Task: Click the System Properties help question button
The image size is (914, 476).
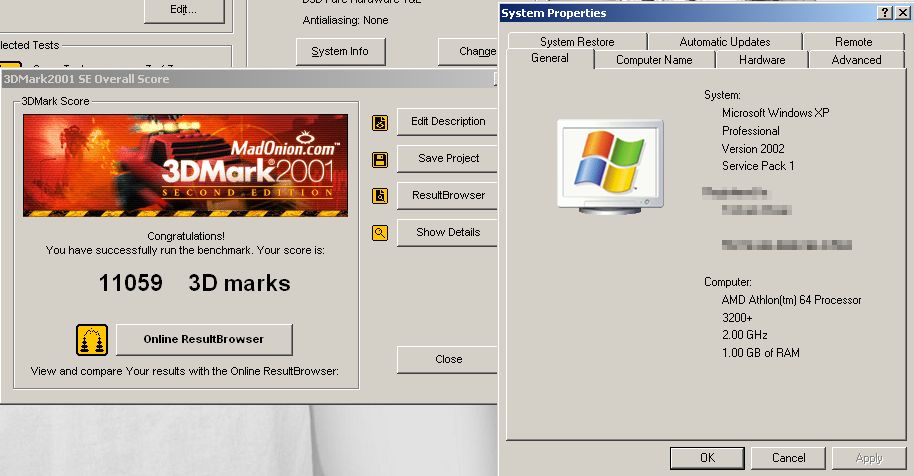Action: click(885, 13)
